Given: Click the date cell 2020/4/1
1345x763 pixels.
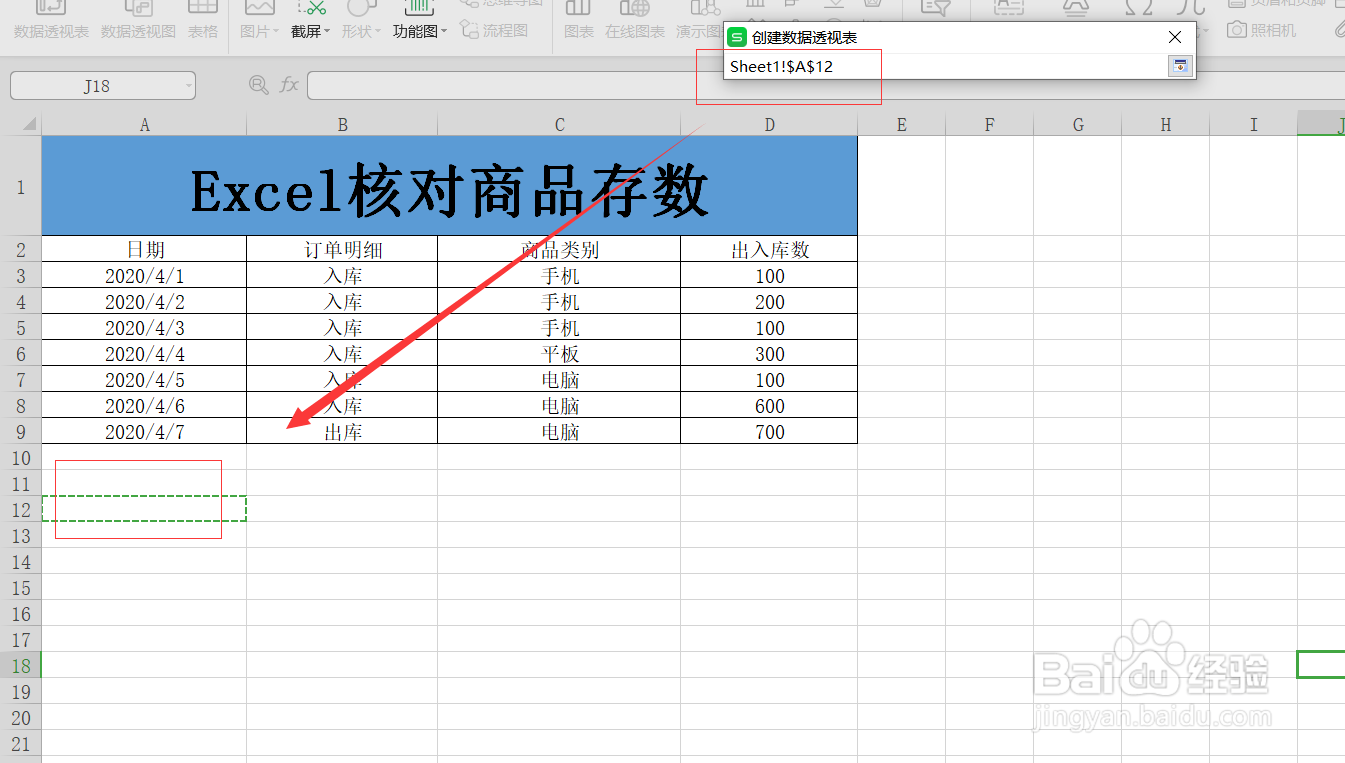Looking at the screenshot, I should click(144, 275).
